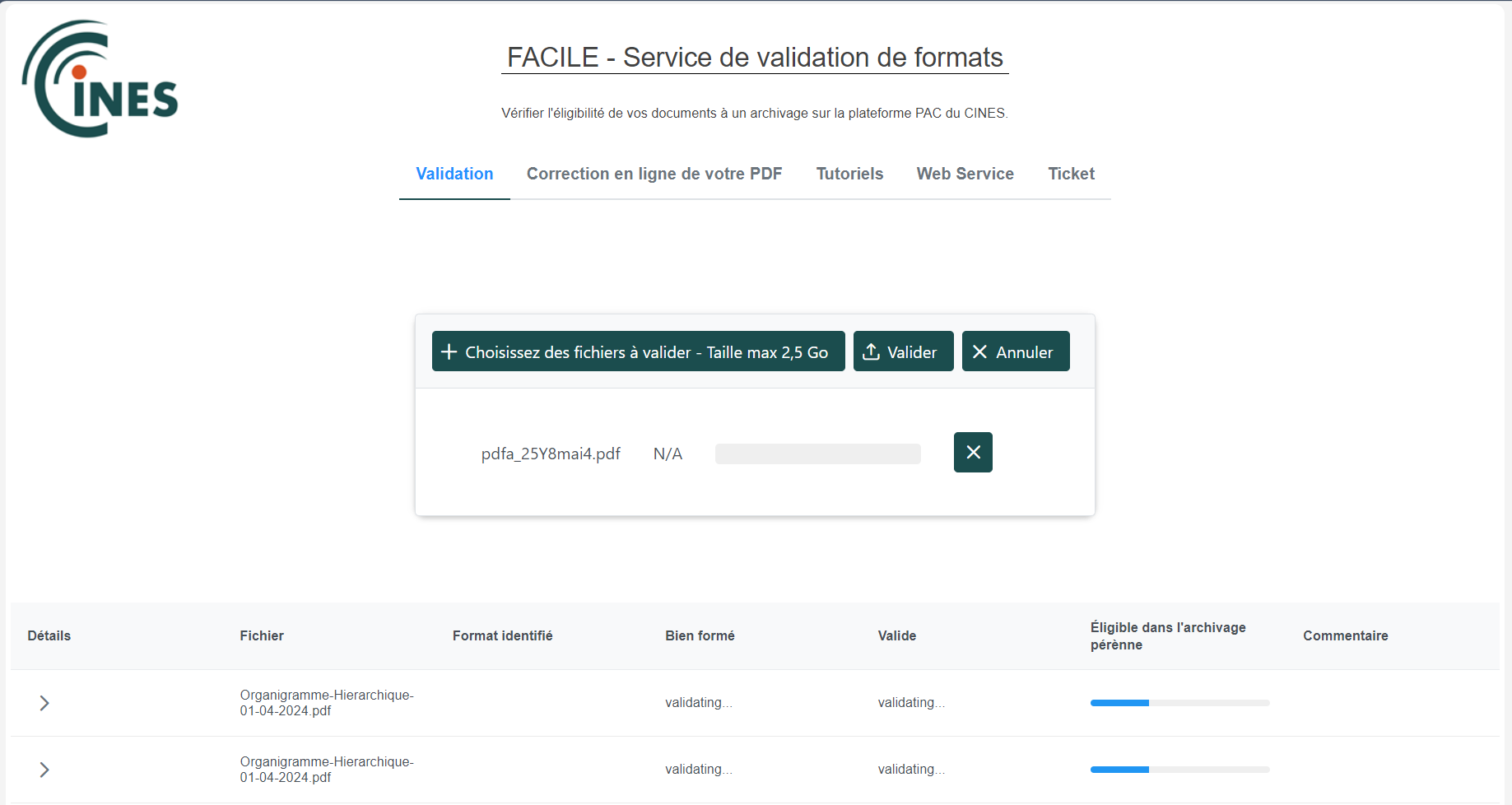Select the Ticket tab
The height and width of the screenshot is (805, 1512).
coord(1071,174)
